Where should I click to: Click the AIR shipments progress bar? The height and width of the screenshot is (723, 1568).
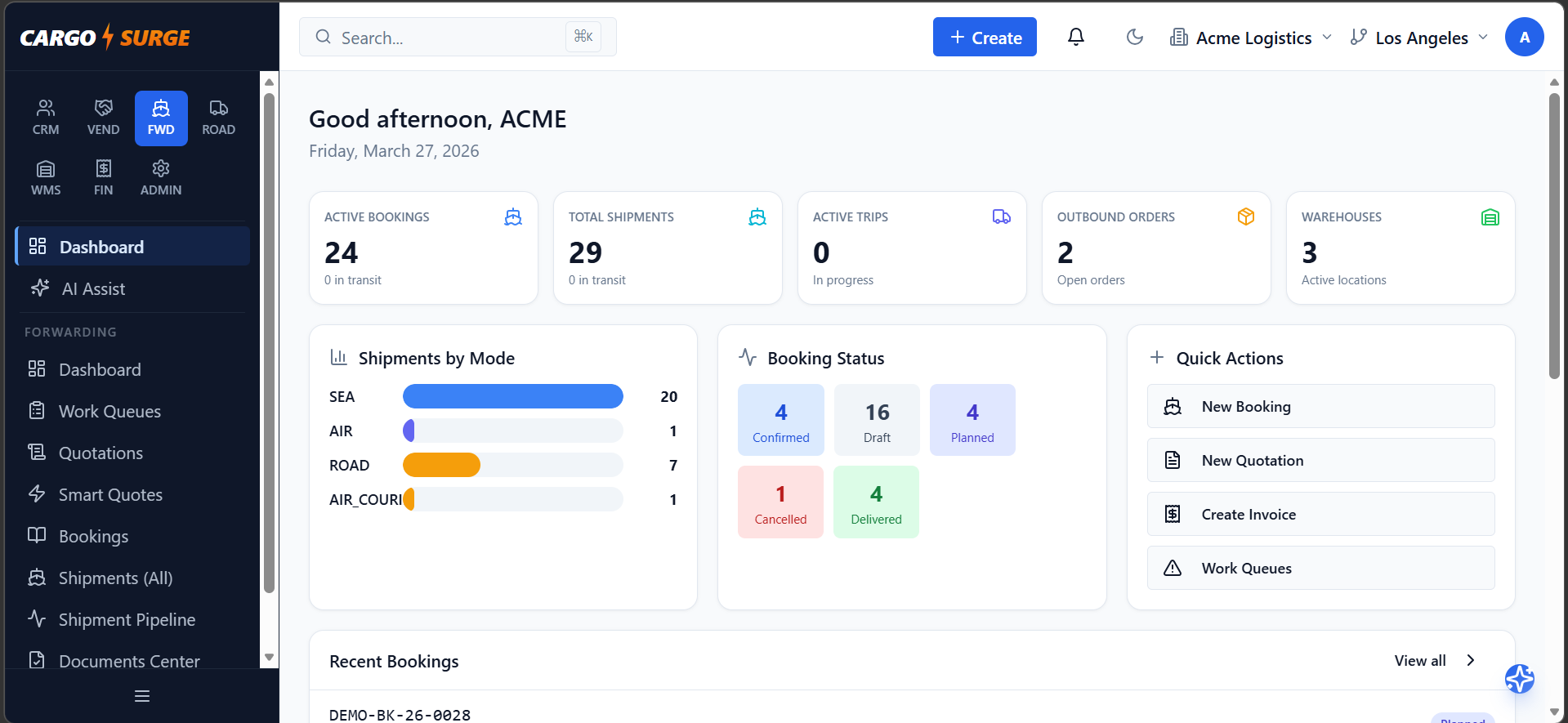click(513, 431)
